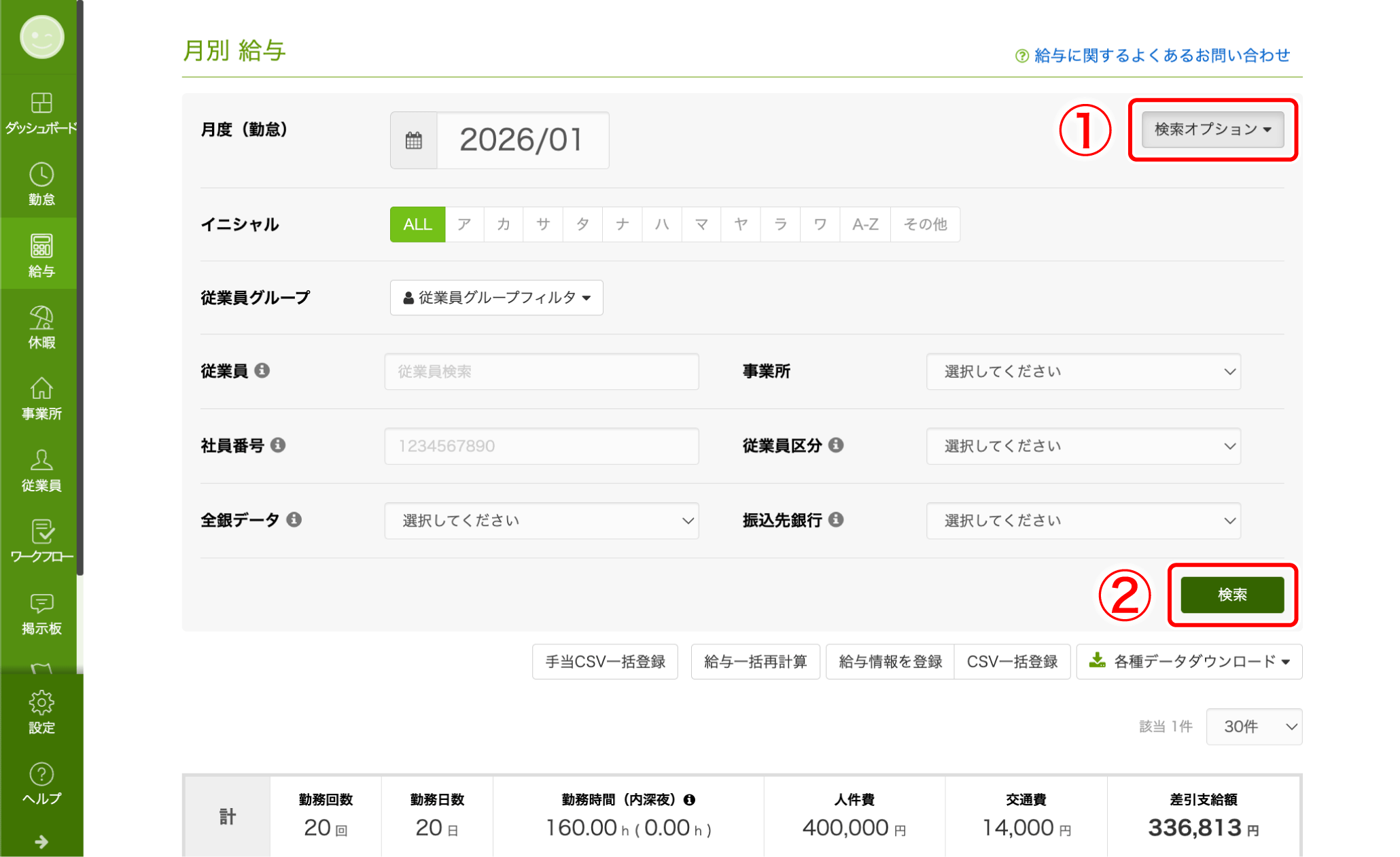This screenshot has width=1400, height=857.
Task: Open the 検索オプション dropdown
Action: click(1212, 129)
